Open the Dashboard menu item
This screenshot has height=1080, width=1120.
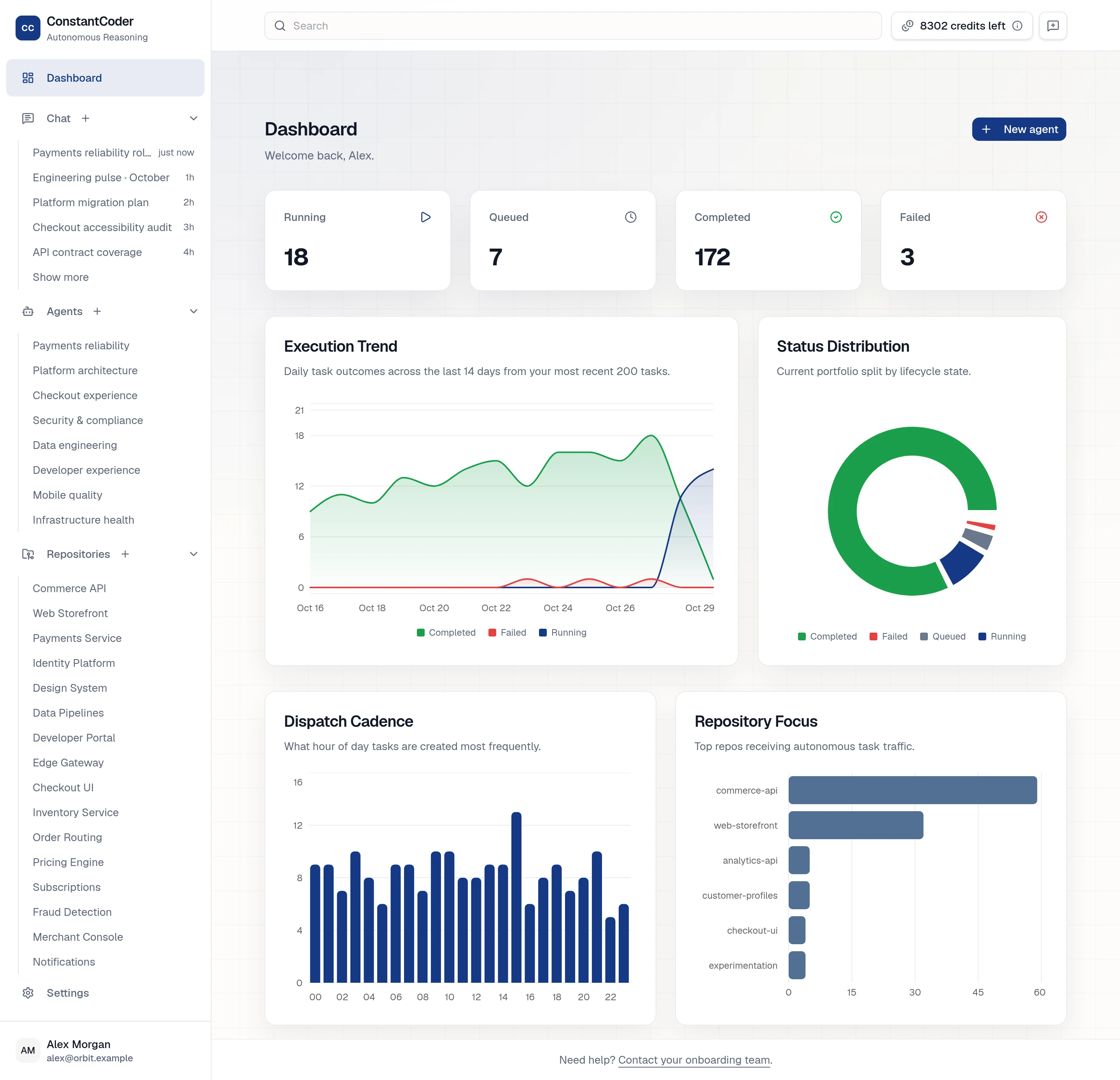tap(105, 78)
